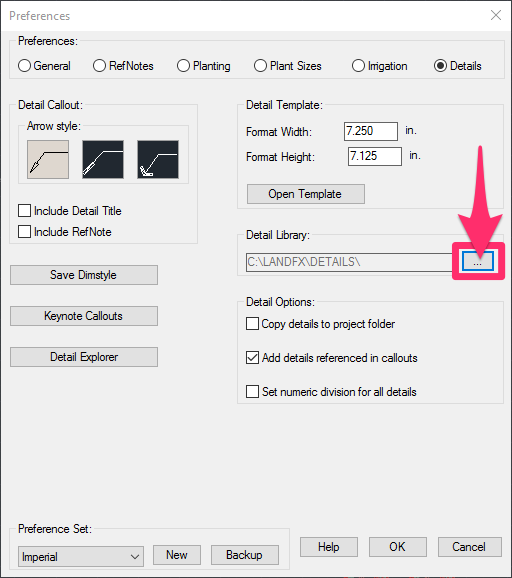Tick Set numeric division for all details
This screenshot has width=512, height=578.
point(252,391)
